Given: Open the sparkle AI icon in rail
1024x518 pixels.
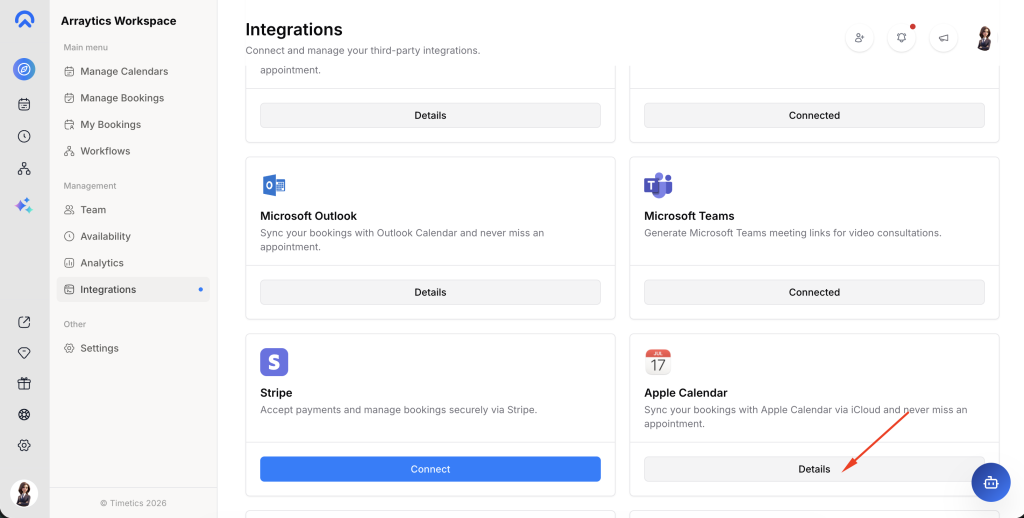Looking at the screenshot, I should coord(24,205).
